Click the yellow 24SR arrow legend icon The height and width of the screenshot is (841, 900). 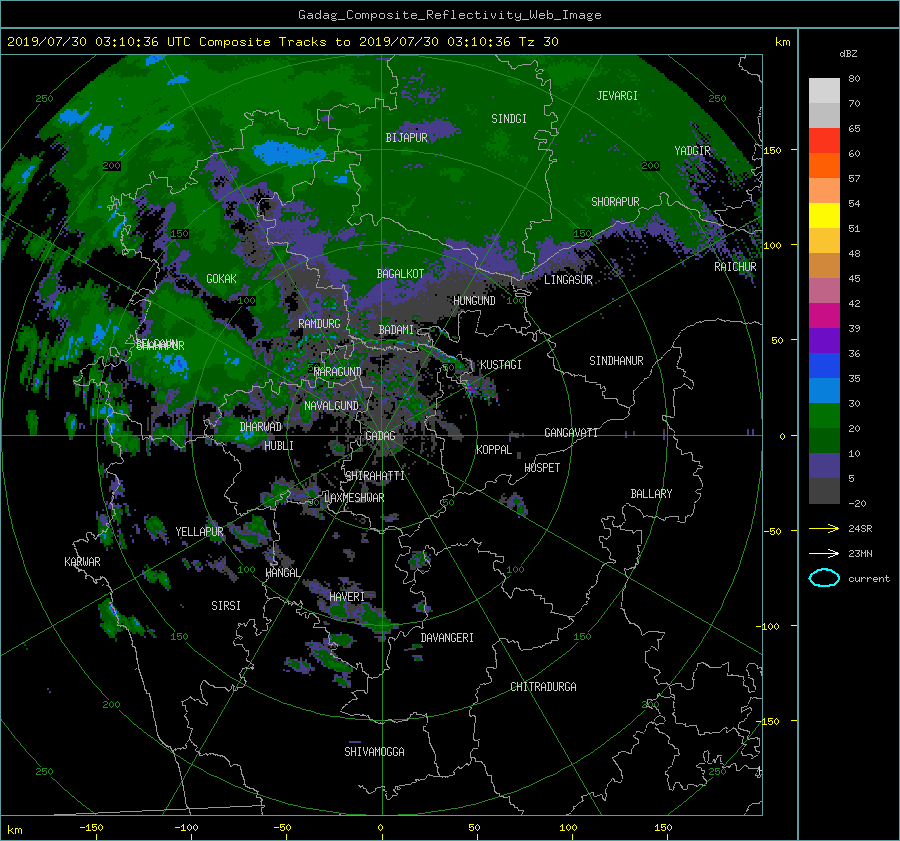(824, 528)
